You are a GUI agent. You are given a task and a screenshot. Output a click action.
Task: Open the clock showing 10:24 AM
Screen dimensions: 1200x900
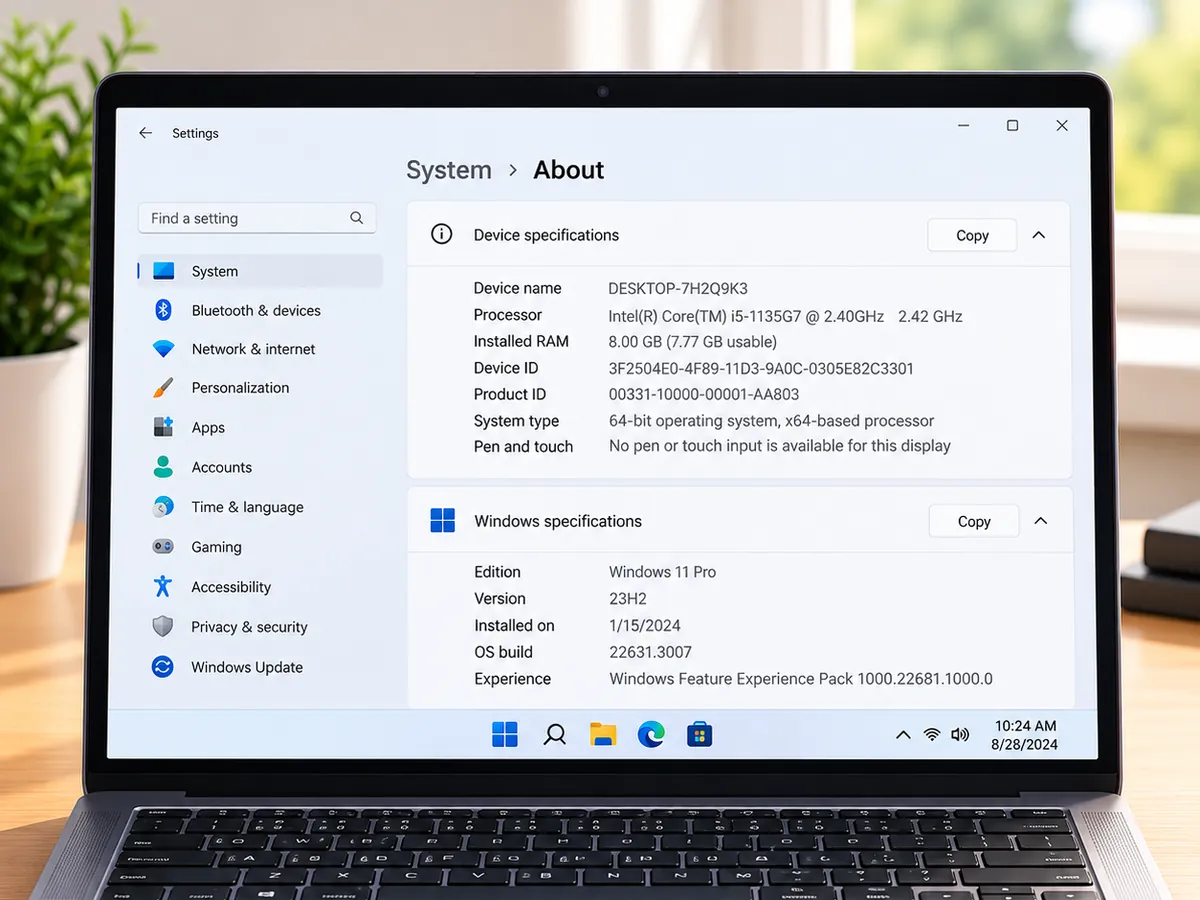tap(1025, 735)
